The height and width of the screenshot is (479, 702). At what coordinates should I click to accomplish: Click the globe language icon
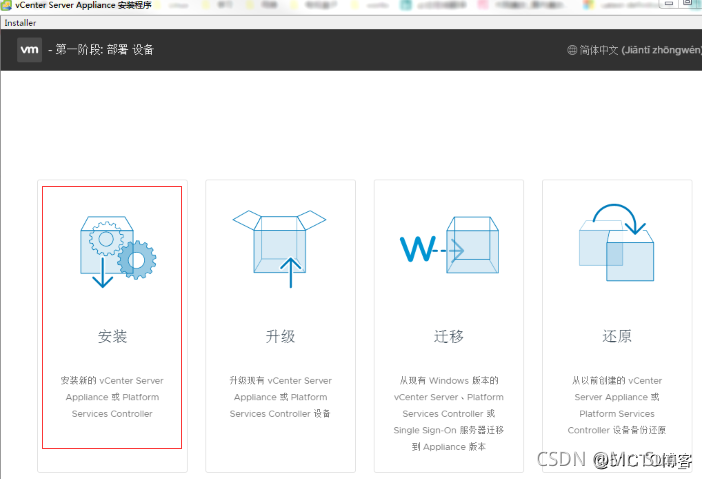pyautogui.click(x=572, y=50)
